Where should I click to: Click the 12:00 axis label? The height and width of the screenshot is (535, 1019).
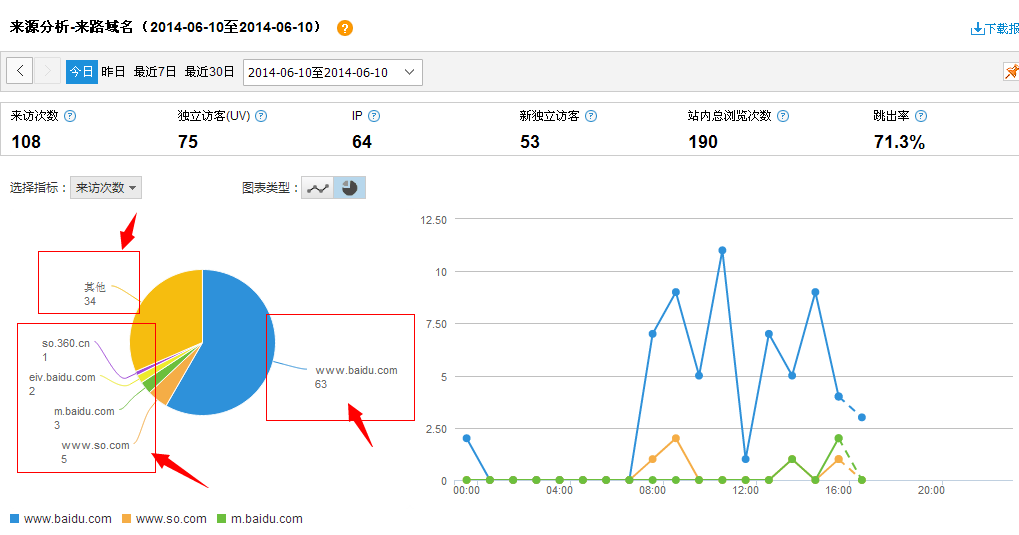tap(745, 490)
